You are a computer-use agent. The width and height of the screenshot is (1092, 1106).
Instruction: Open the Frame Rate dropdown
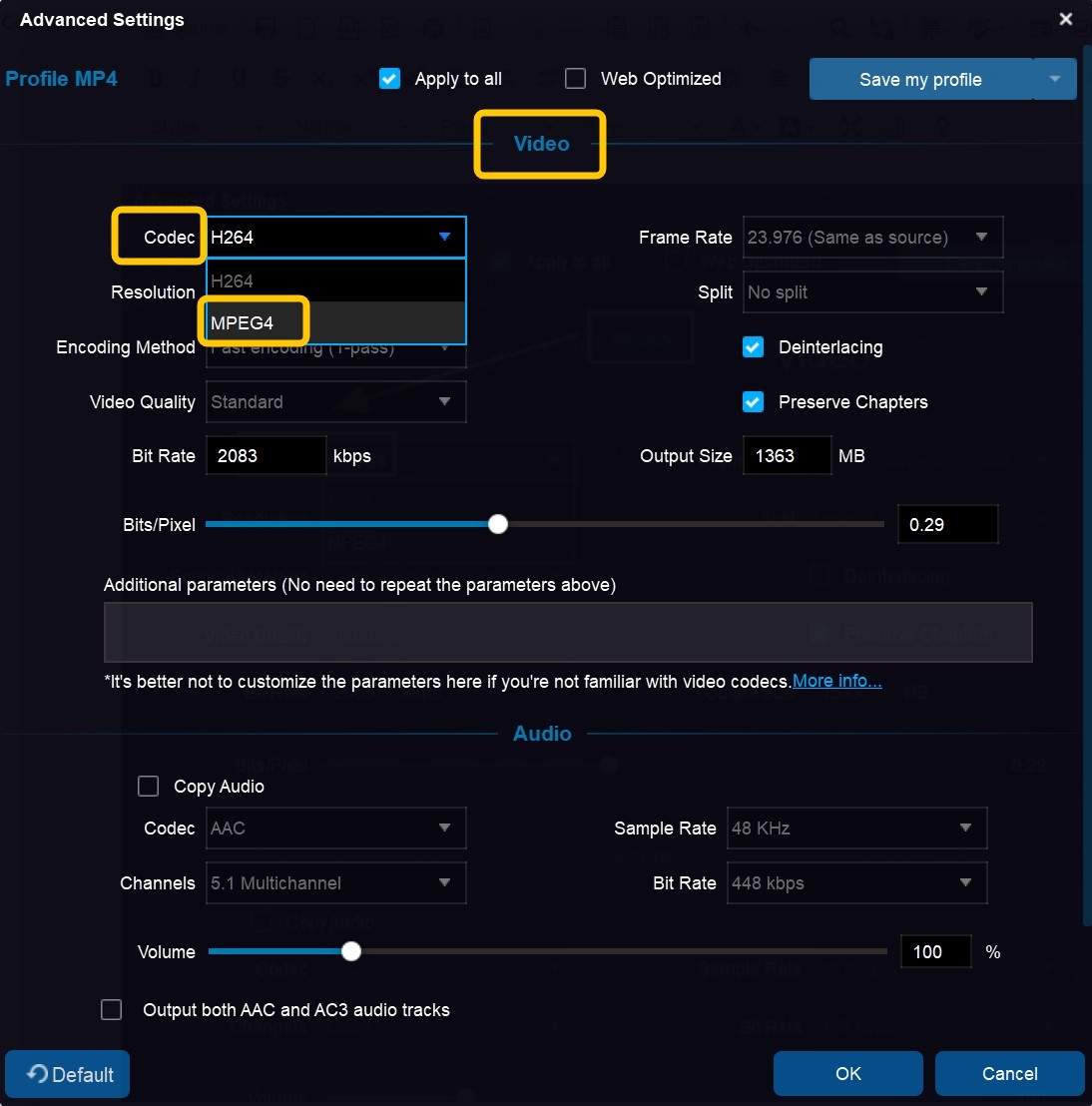[x=870, y=238]
